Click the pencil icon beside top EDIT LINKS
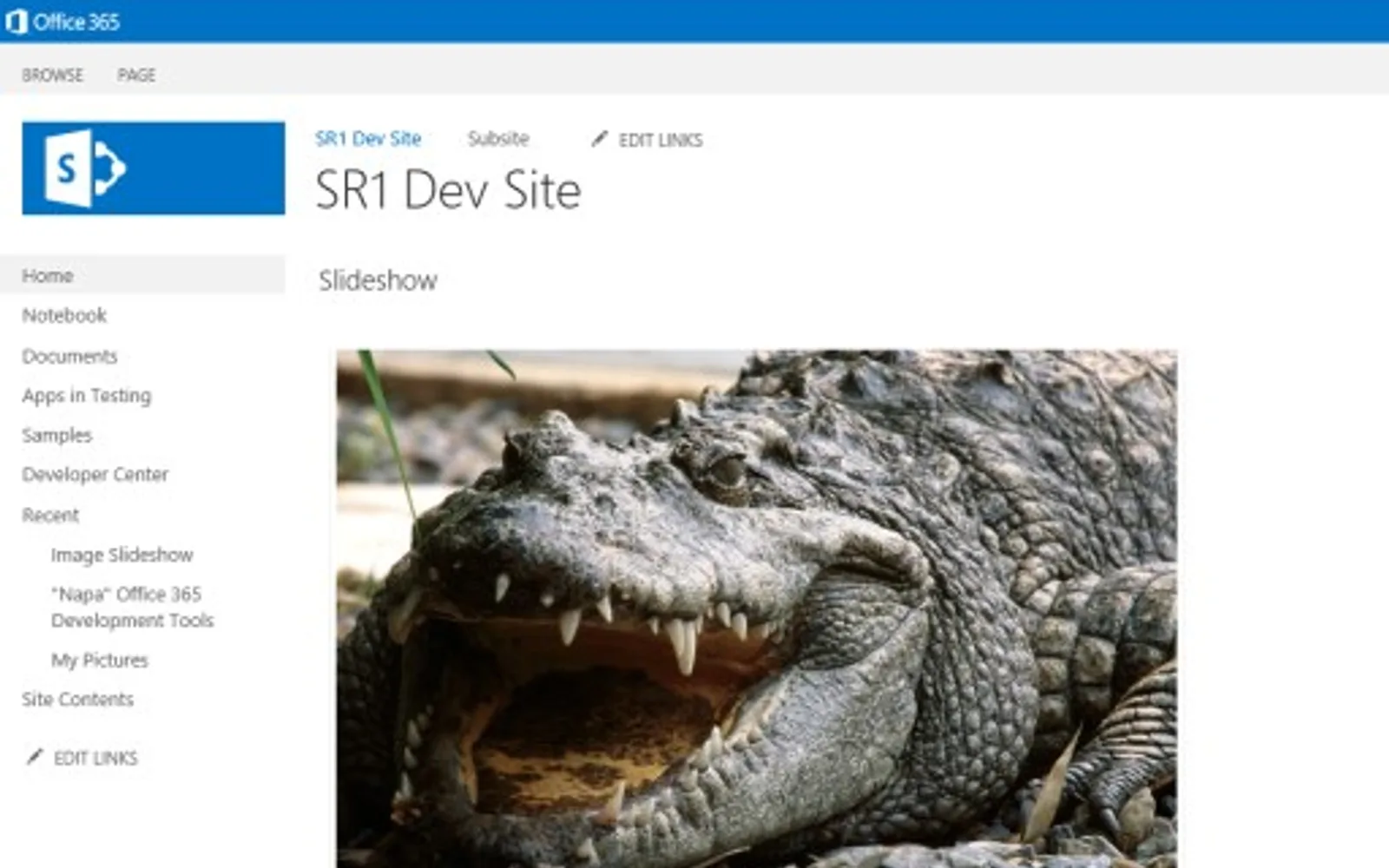The height and width of the screenshot is (868, 1389). pyautogui.click(x=599, y=139)
